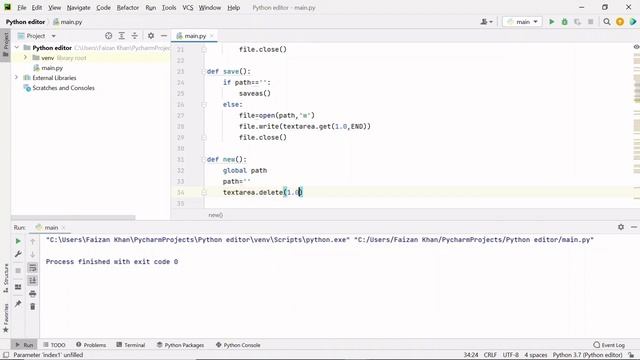This screenshot has height=360, width=640.
Task: Hide the Run tool window
Action: tap(634, 227)
